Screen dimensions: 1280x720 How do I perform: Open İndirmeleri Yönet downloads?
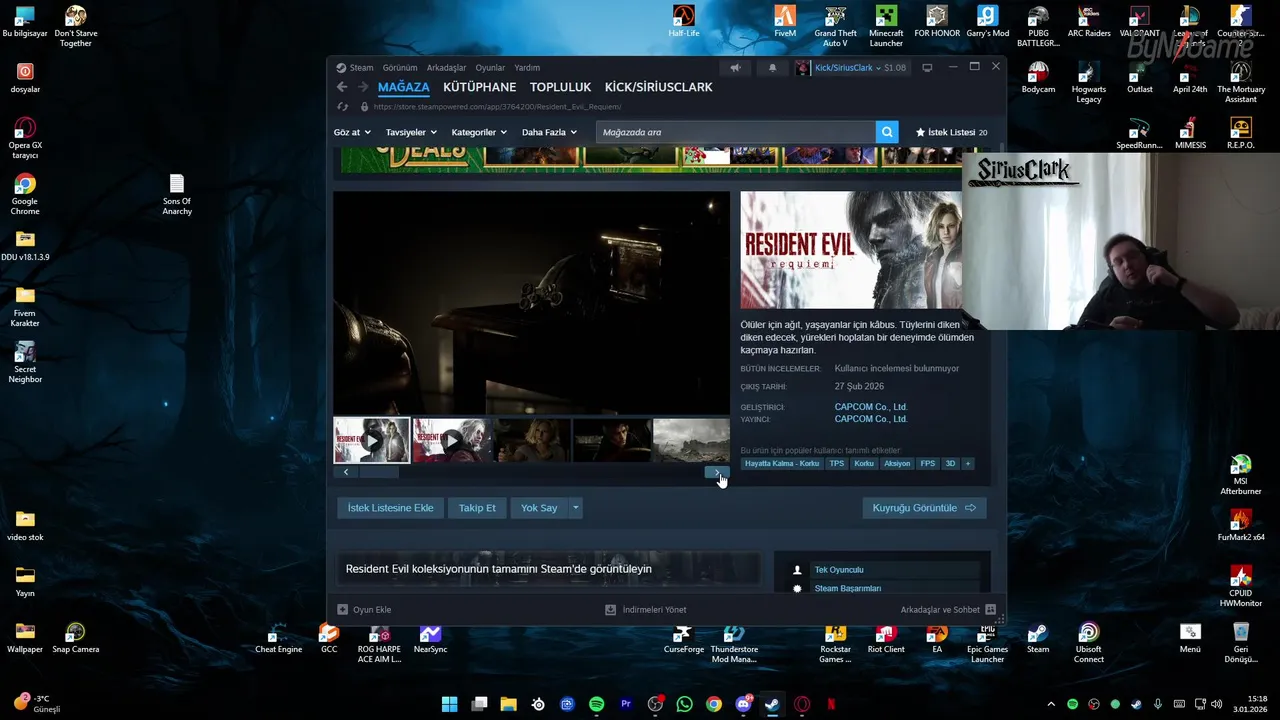(645, 609)
